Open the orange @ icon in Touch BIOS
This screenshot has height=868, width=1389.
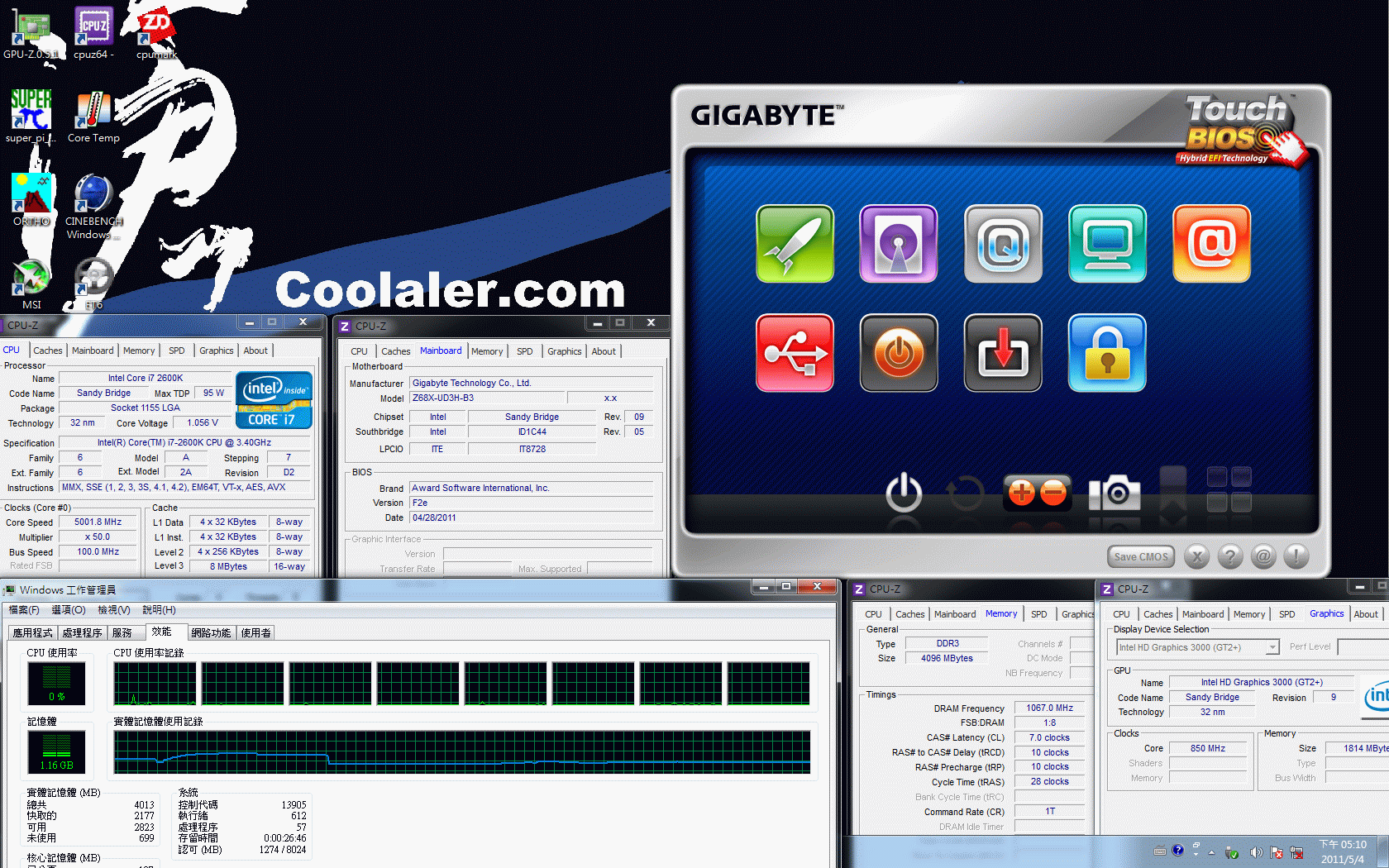(1211, 244)
